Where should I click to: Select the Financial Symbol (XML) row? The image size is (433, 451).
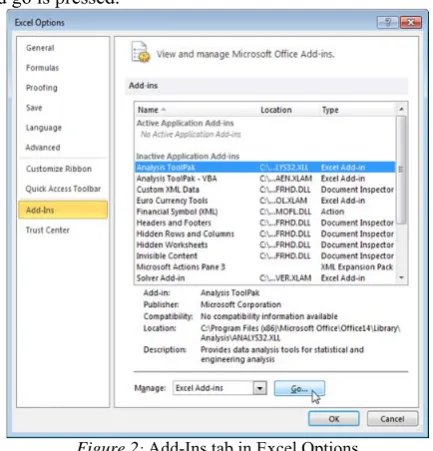click(265, 212)
